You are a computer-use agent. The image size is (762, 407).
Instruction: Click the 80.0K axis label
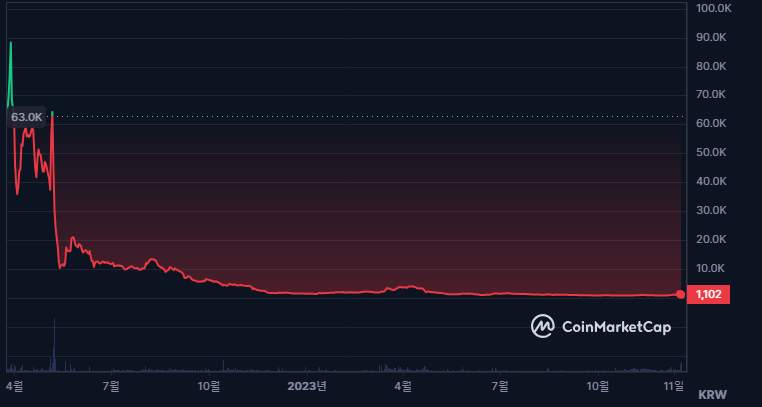coord(711,66)
